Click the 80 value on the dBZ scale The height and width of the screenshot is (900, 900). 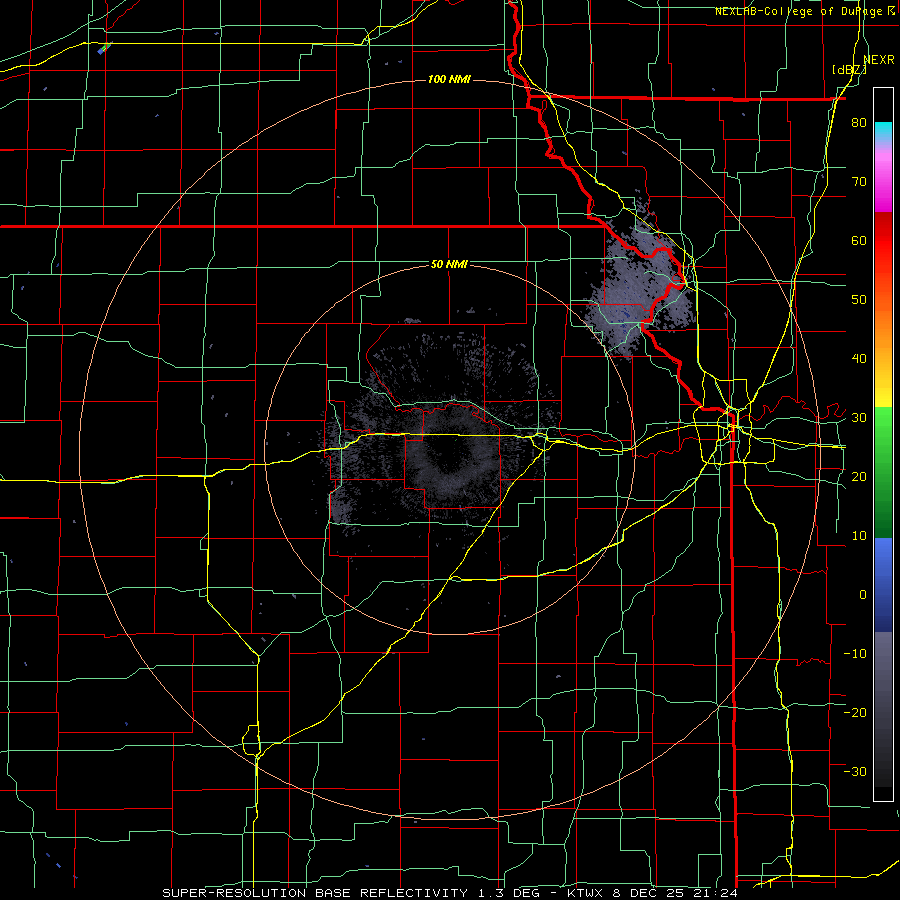[859, 123]
